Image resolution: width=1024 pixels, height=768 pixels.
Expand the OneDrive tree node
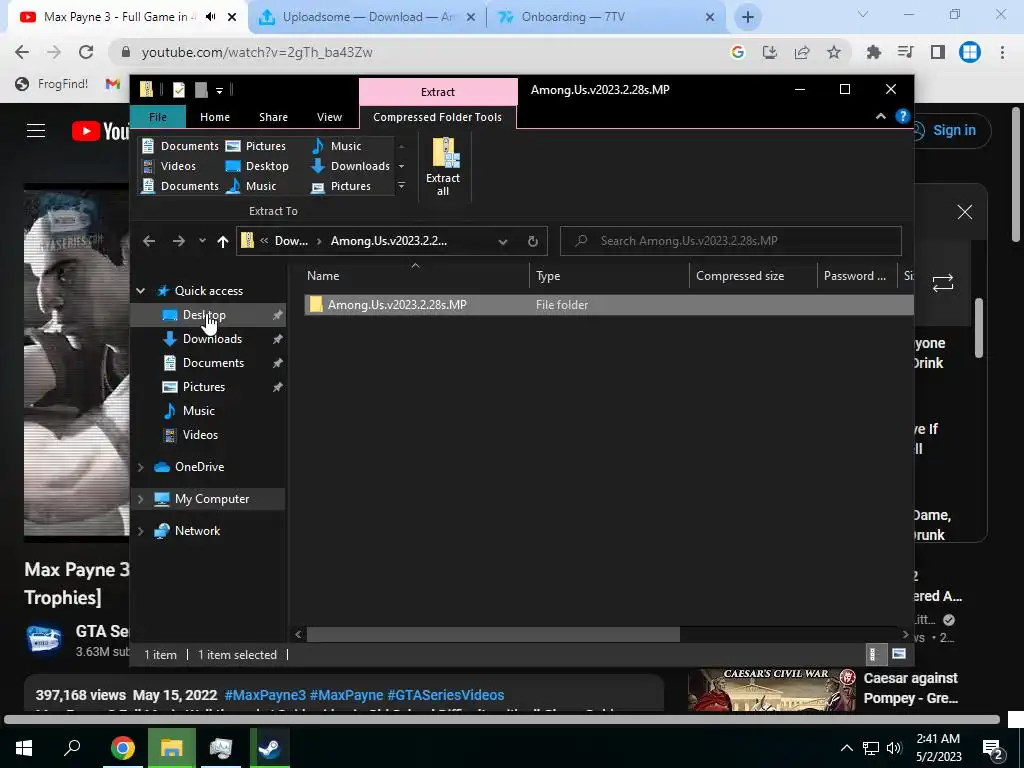[140, 467]
